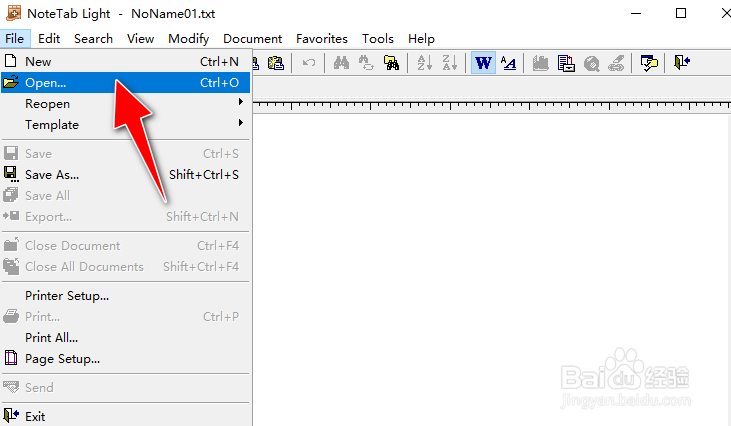Expand the Template submenu
731x426 pixels.
(125, 124)
